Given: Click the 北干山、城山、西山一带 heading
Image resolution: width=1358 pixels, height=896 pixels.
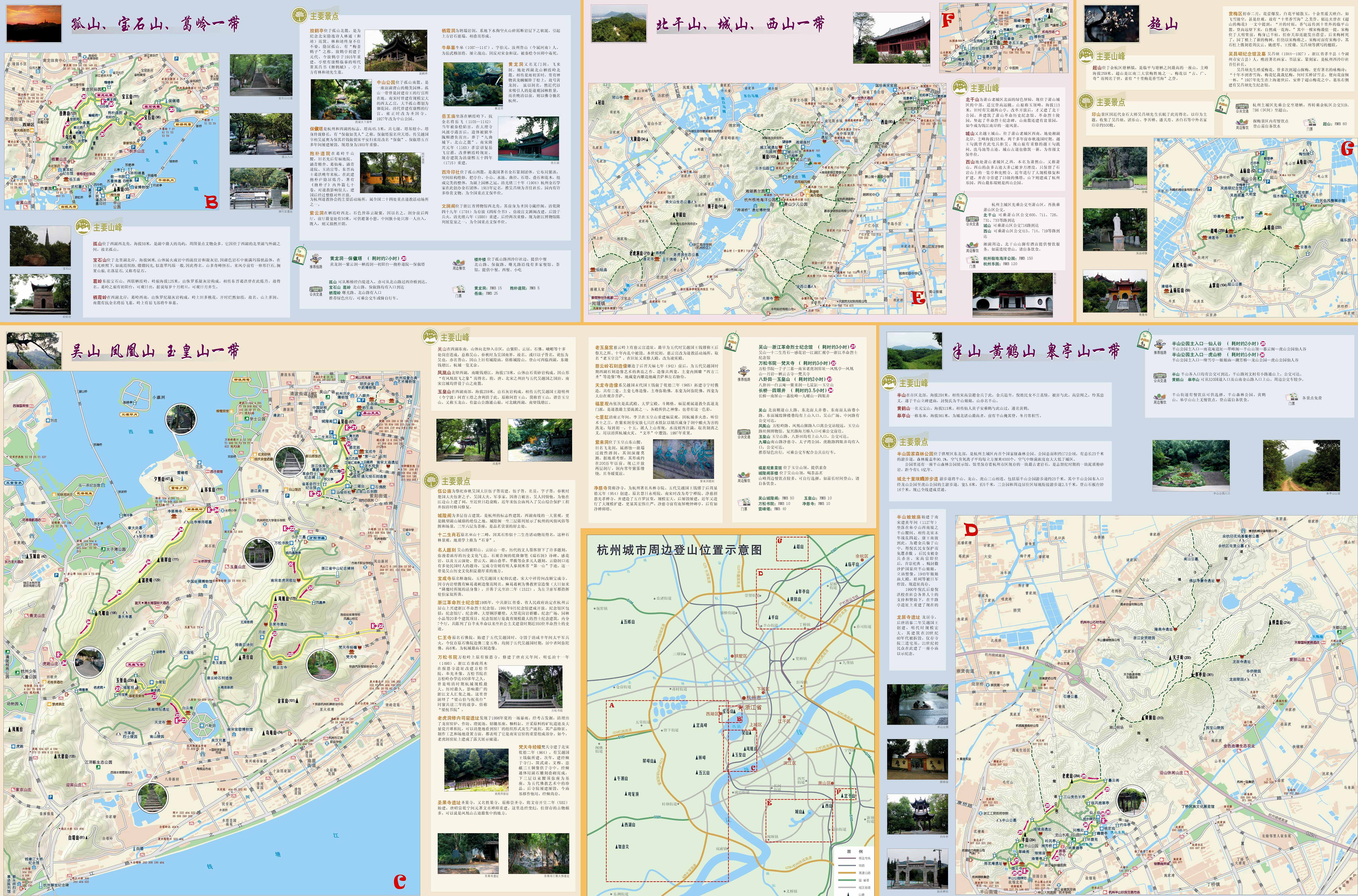Looking at the screenshot, I should pyautogui.click(x=741, y=24).
